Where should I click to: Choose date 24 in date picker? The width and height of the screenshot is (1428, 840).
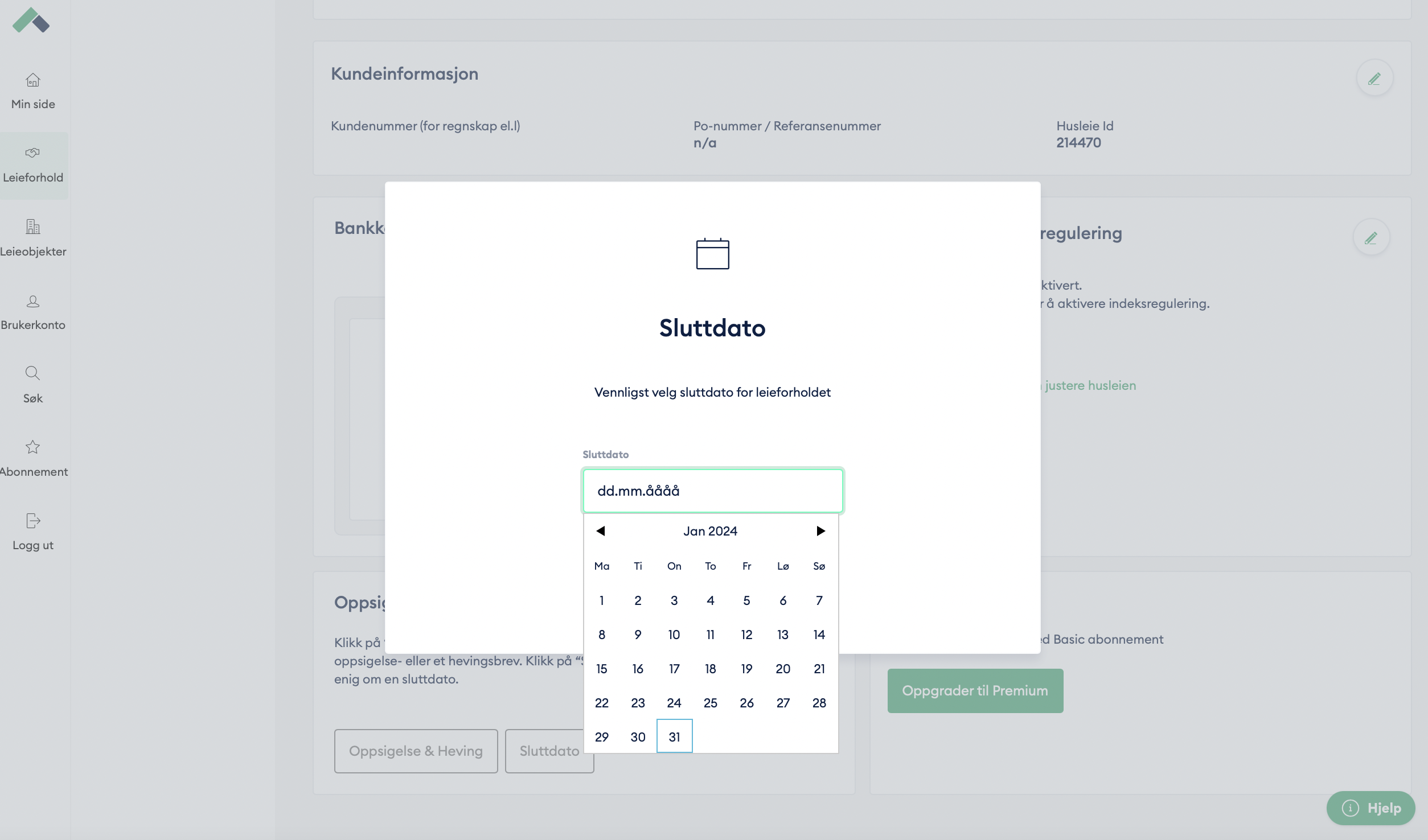[x=674, y=703]
